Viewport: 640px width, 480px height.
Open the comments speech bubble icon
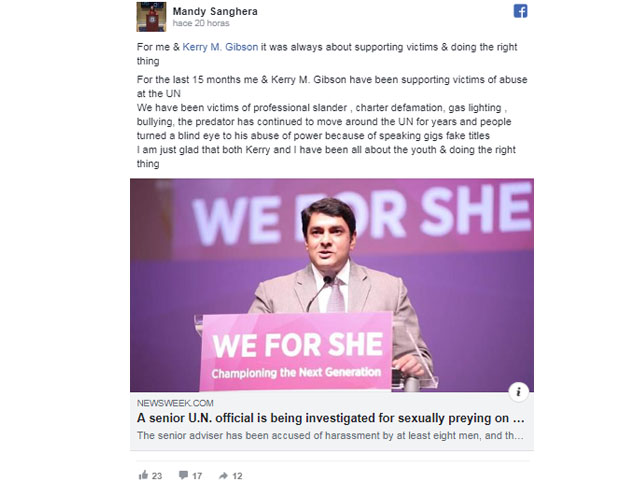[x=183, y=475]
